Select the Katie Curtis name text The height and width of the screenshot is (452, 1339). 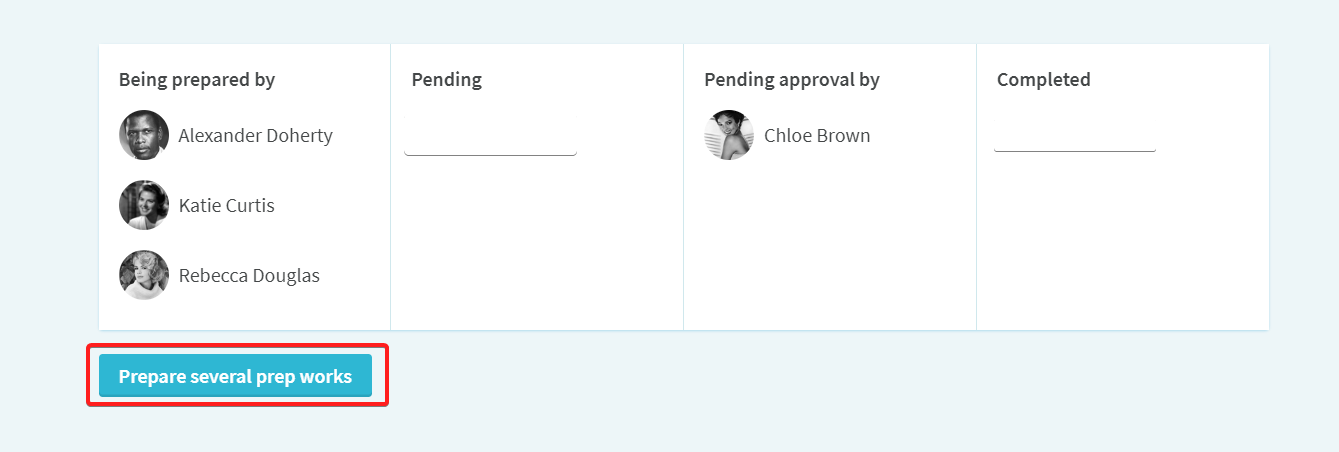coord(226,205)
